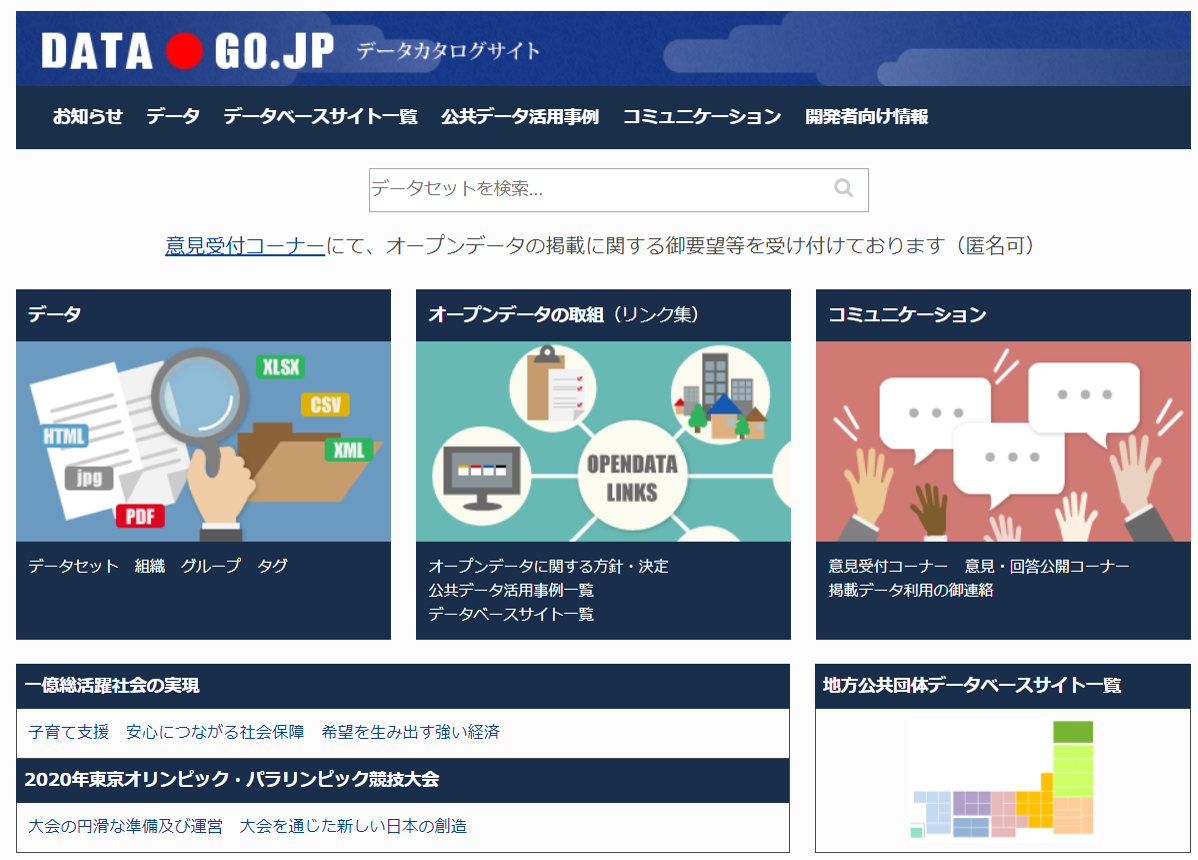Open 公共データ活用事例 menu item
Image resolution: width=1198 pixels, height=860 pixels.
point(520,116)
